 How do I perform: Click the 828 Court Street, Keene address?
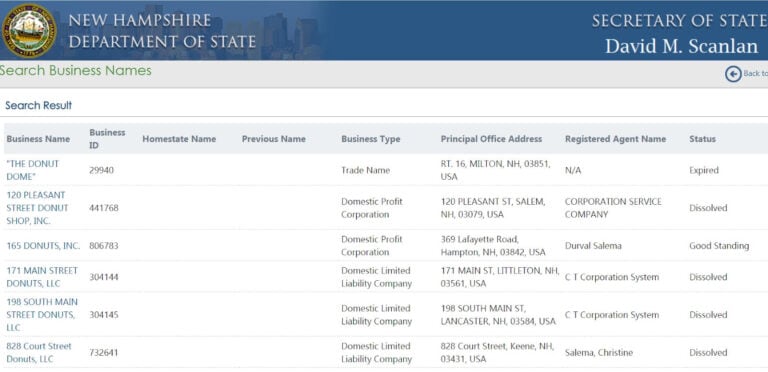pos(497,352)
